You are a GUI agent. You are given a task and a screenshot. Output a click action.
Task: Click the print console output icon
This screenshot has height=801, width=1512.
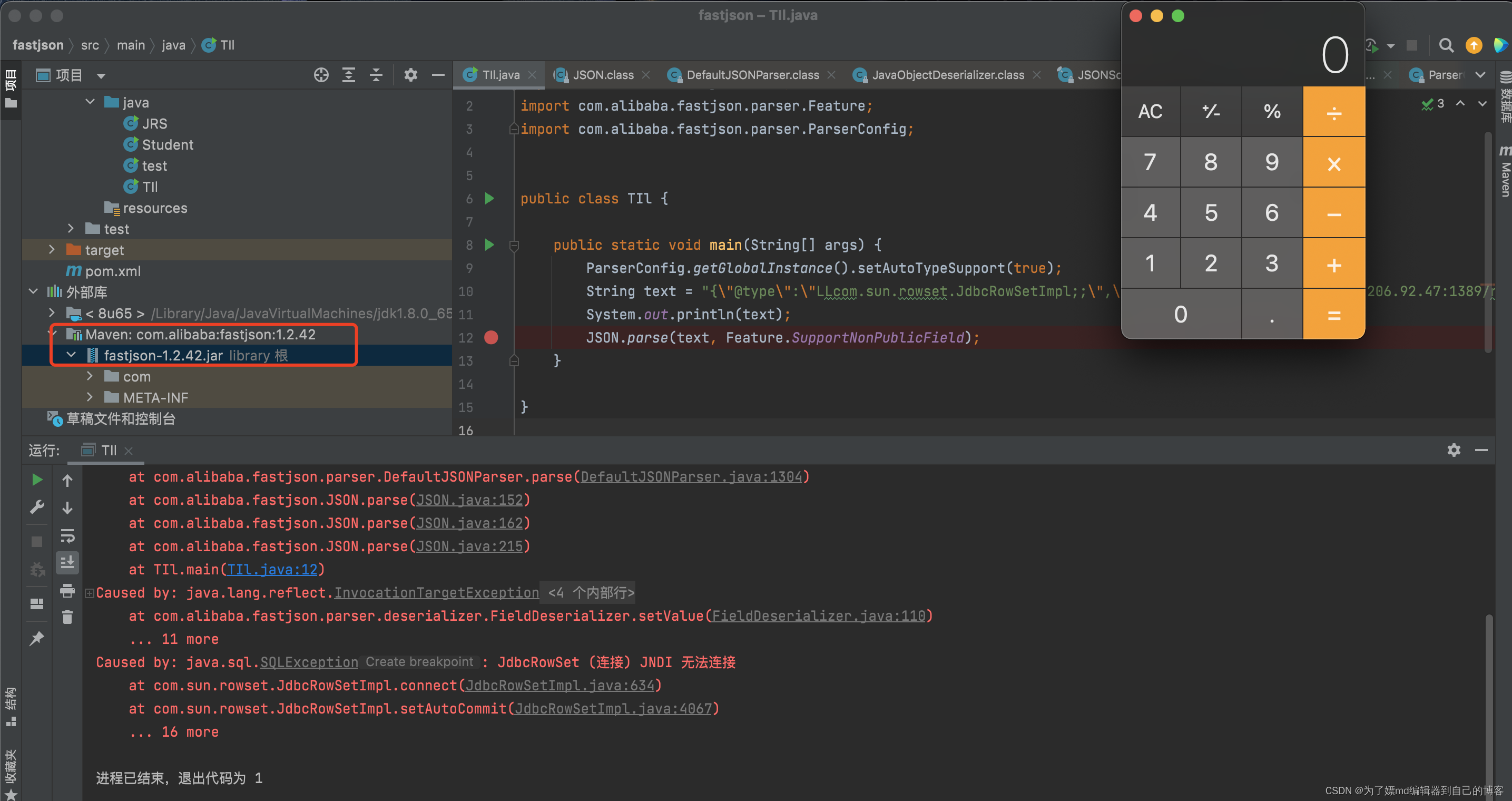(x=67, y=590)
